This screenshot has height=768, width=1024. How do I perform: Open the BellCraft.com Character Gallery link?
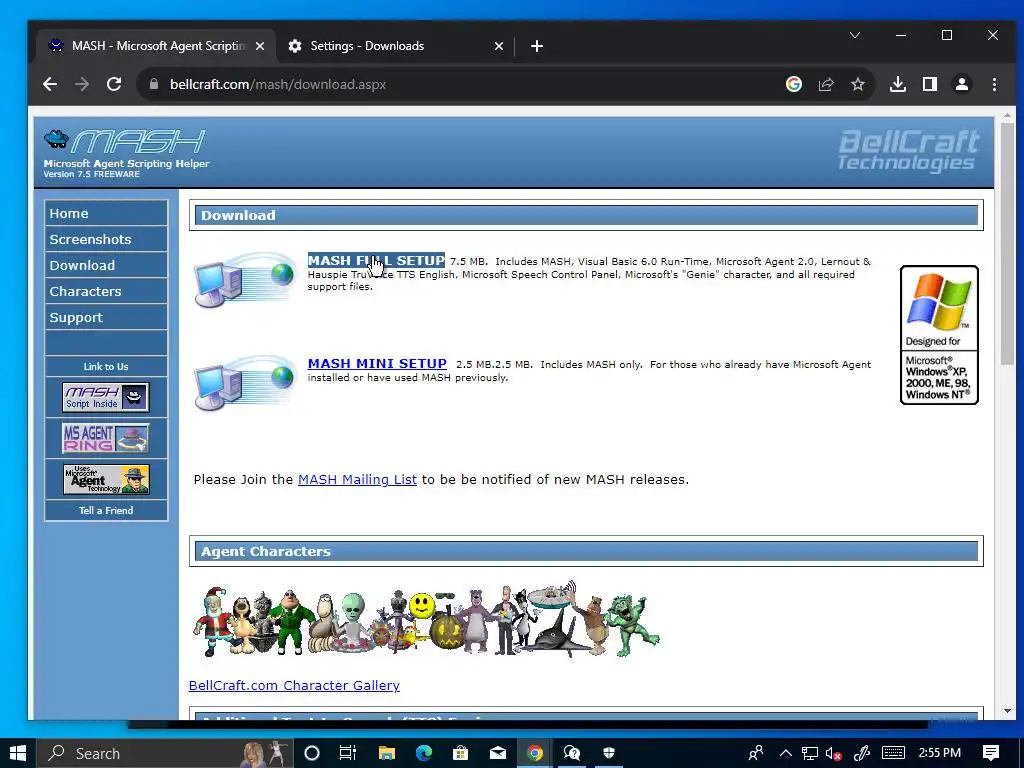tap(294, 685)
